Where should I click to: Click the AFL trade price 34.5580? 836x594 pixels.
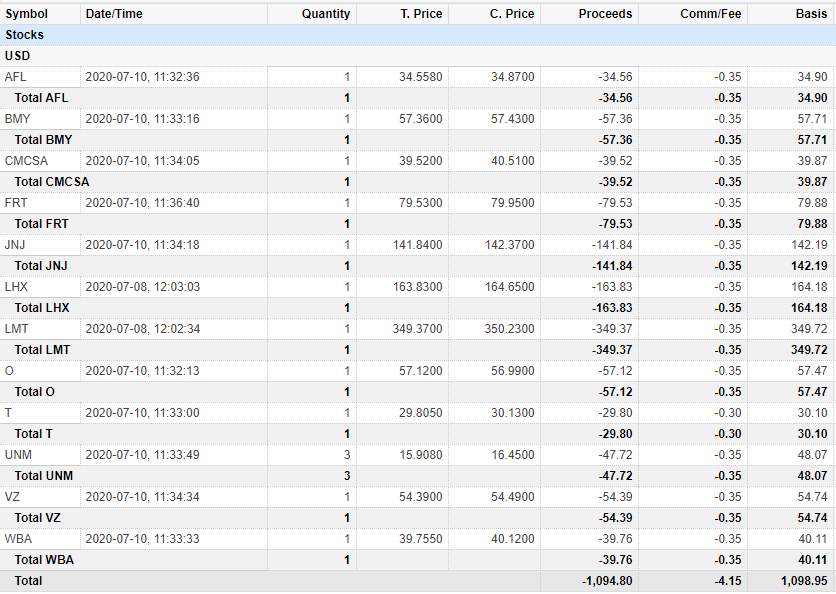pos(421,77)
